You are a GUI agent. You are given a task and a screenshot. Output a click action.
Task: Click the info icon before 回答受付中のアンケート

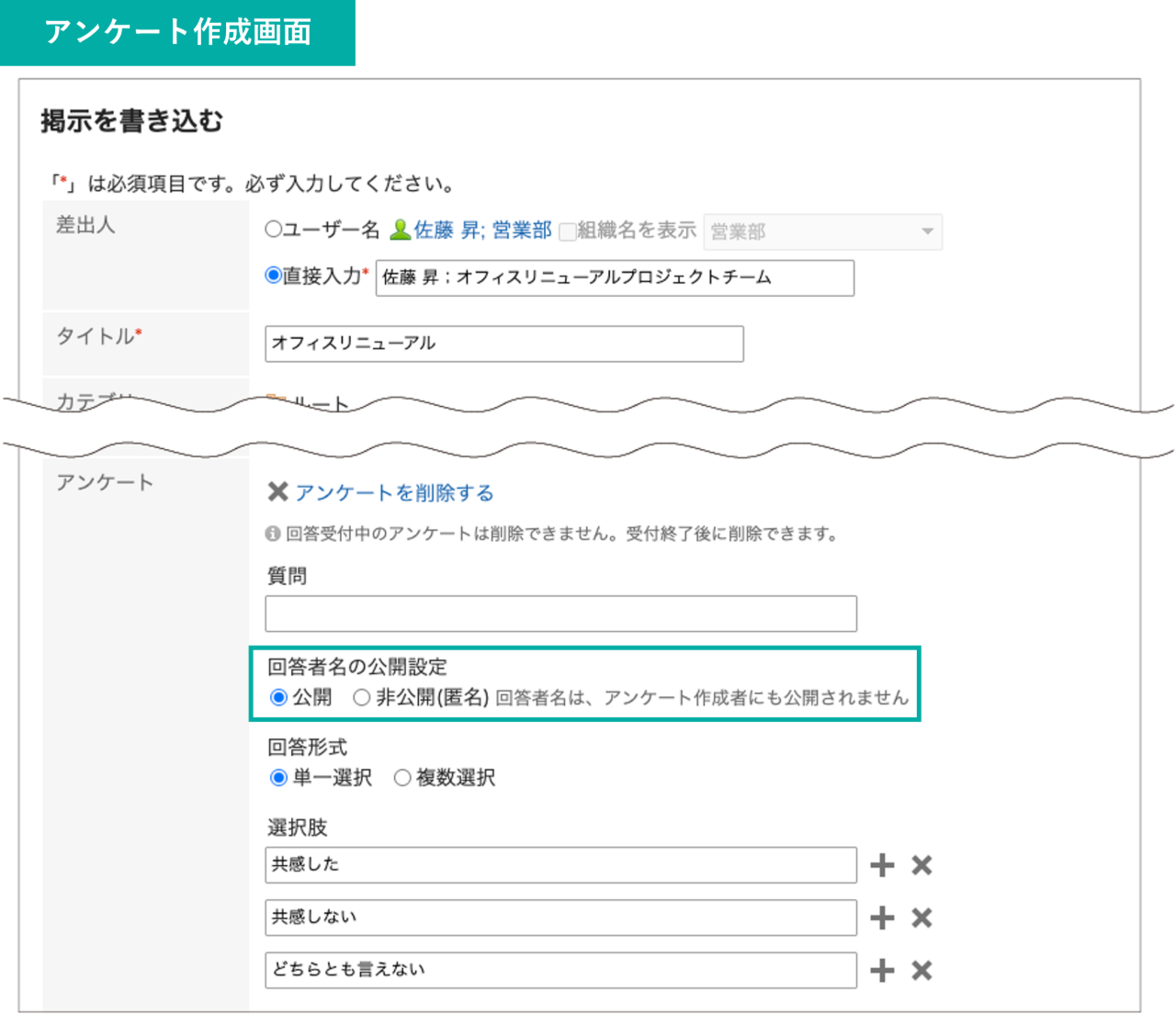pyautogui.click(x=273, y=534)
